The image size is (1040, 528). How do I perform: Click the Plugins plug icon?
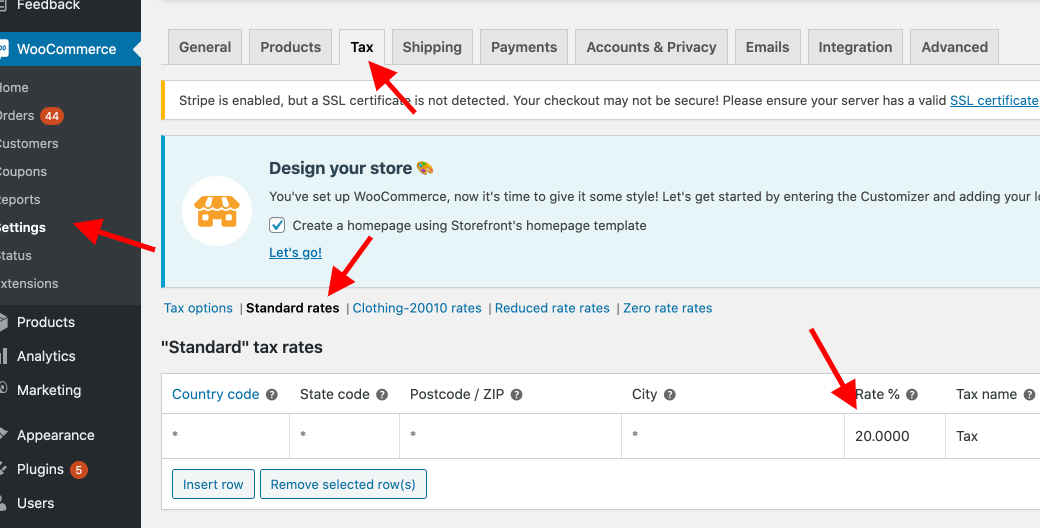[x=3, y=469]
